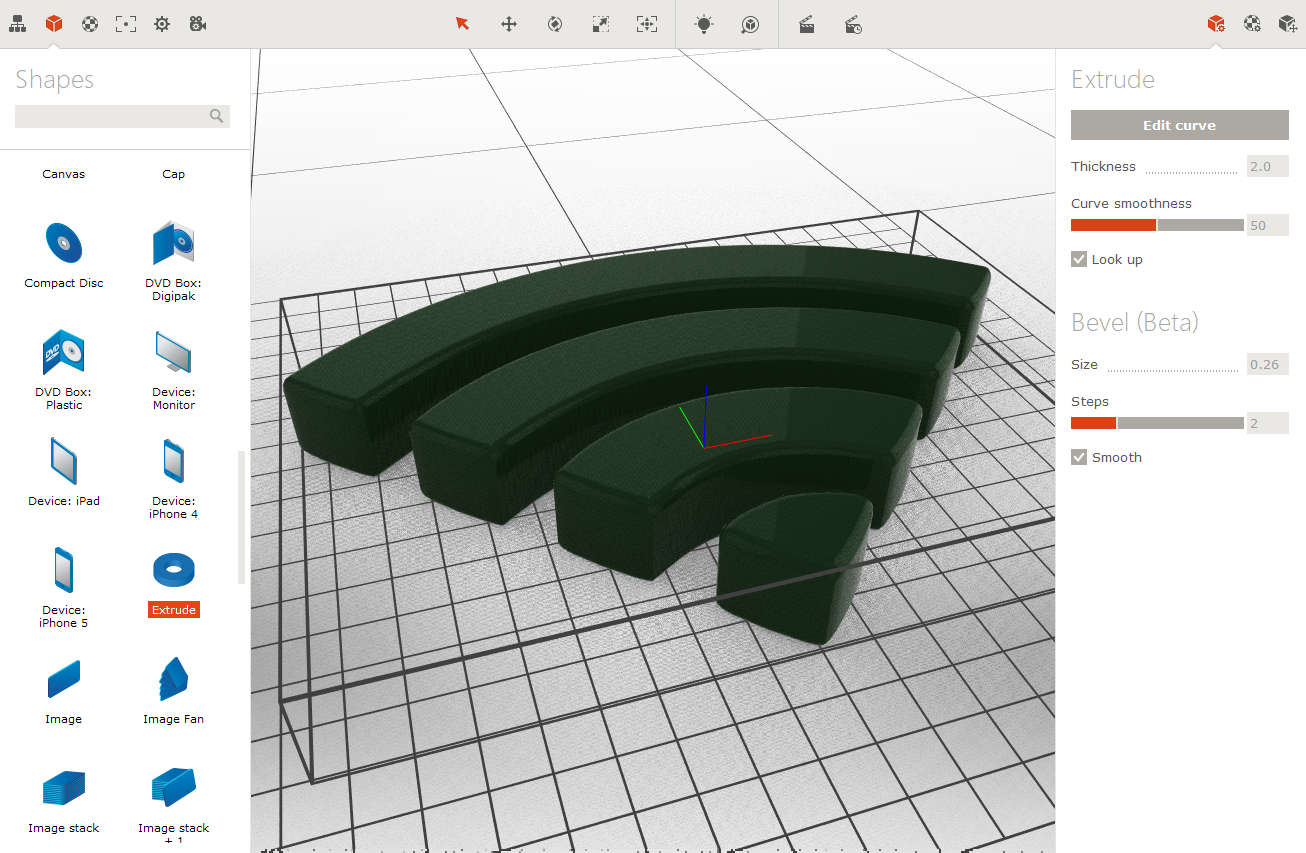Add the Image Fan shape
Viewport: 1306px width, 853px height.
click(x=173, y=679)
